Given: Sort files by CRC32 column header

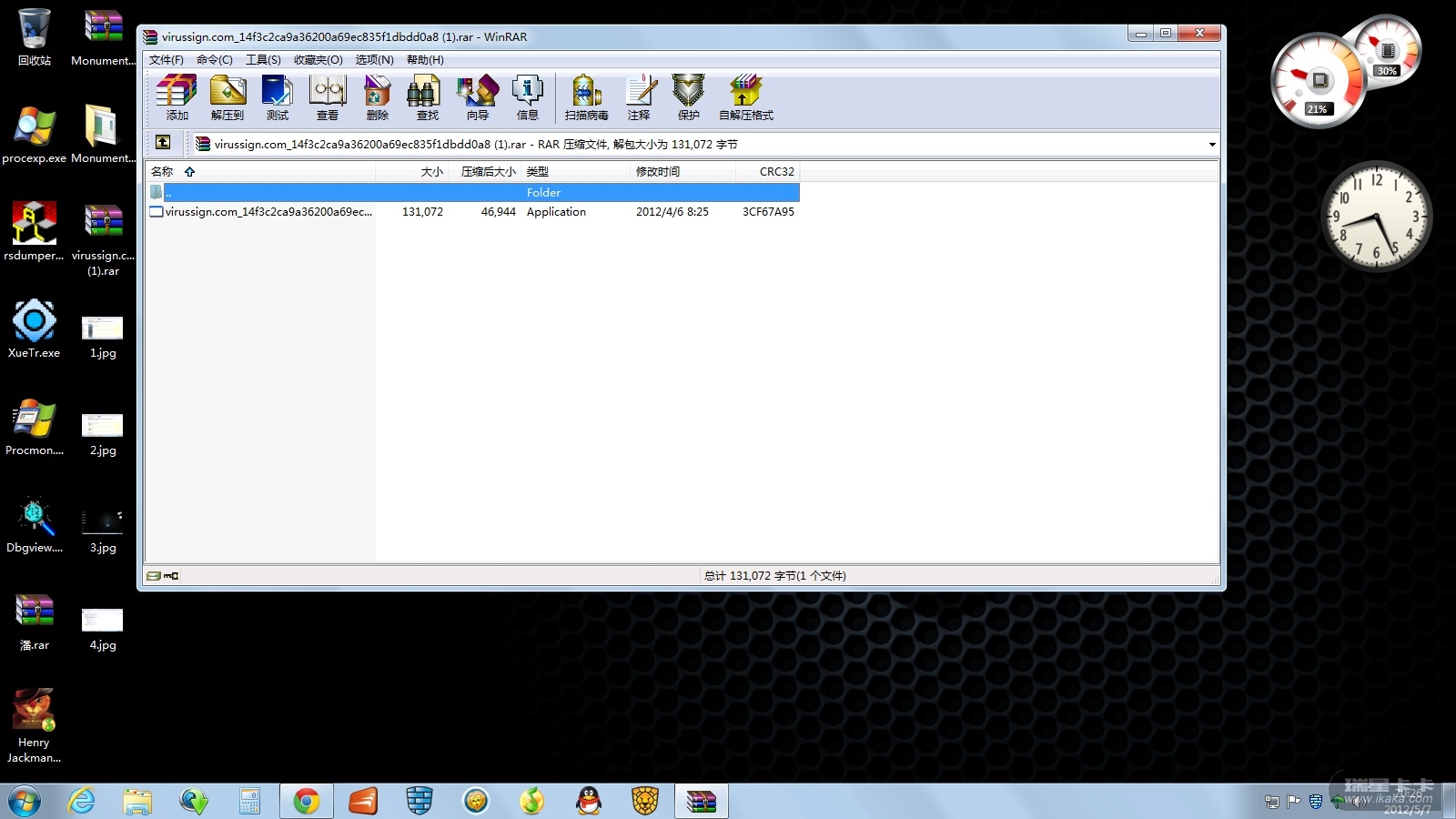Looking at the screenshot, I should (x=768, y=172).
